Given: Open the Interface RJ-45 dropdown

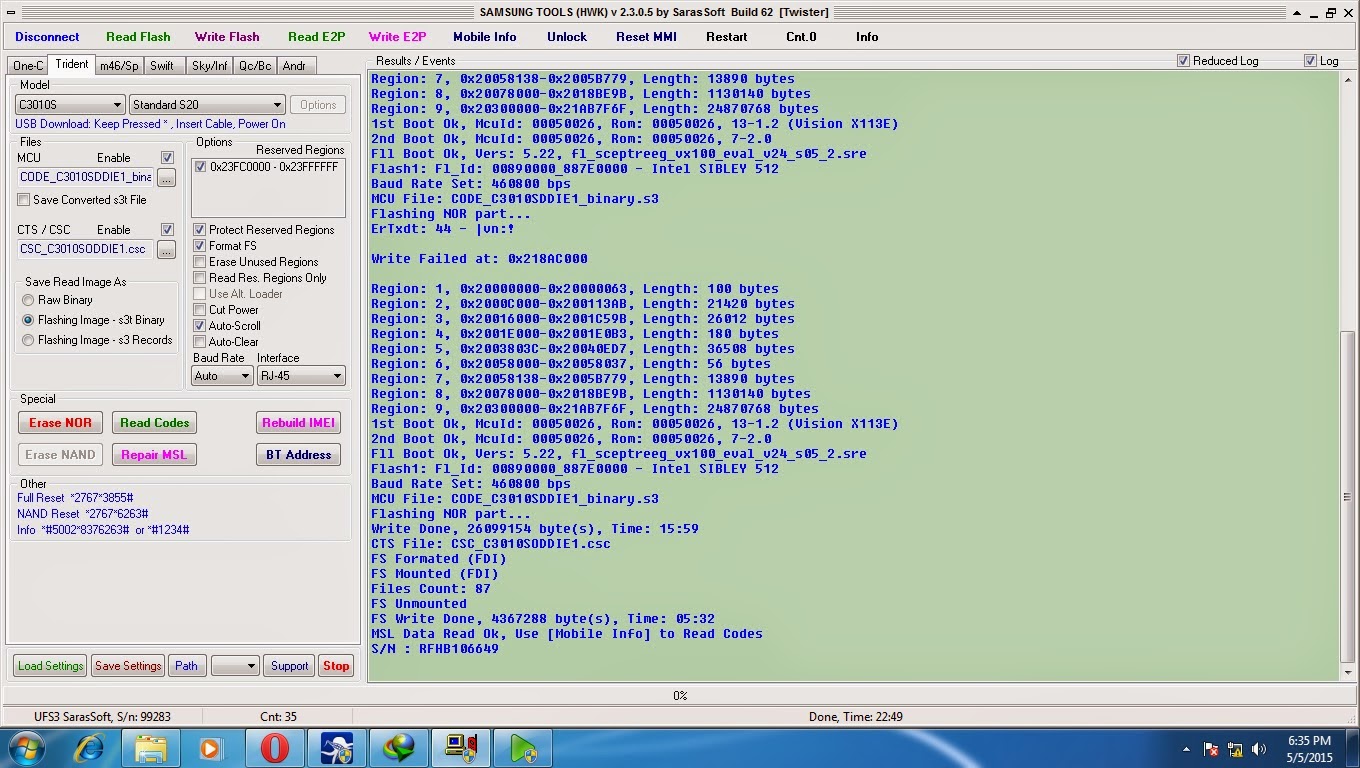Looking at the screenshot, I should point(301,376).
